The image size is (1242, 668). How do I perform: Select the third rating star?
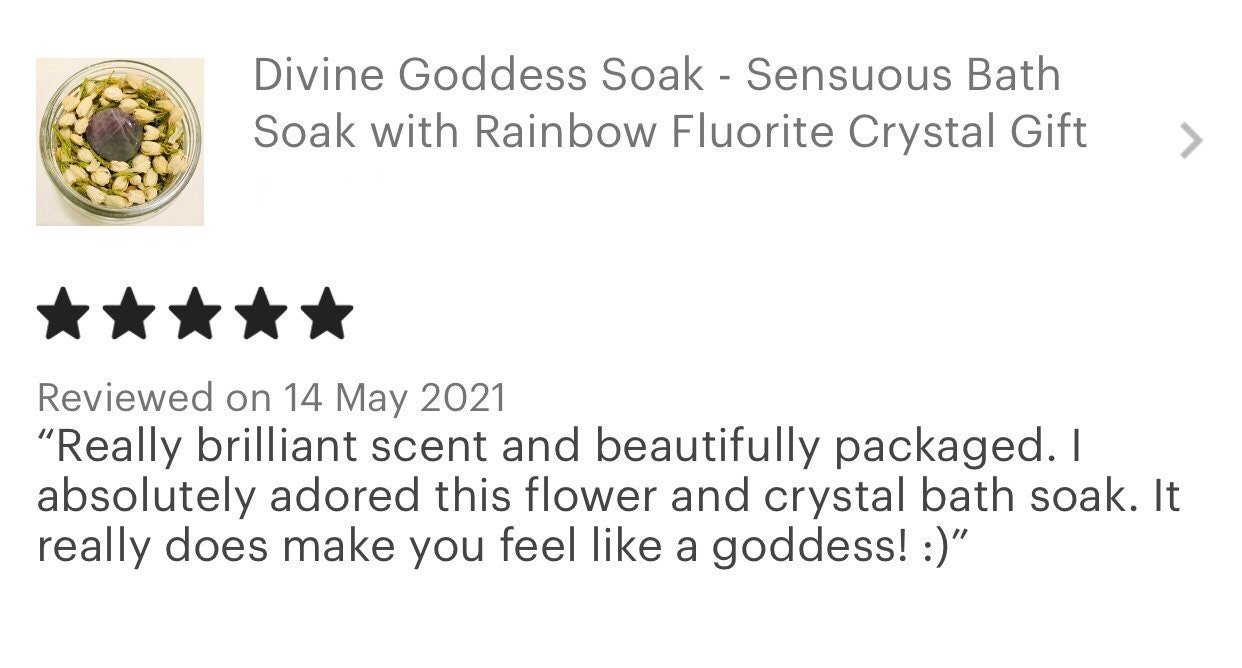pyautogui.click(x=195, y=314)
